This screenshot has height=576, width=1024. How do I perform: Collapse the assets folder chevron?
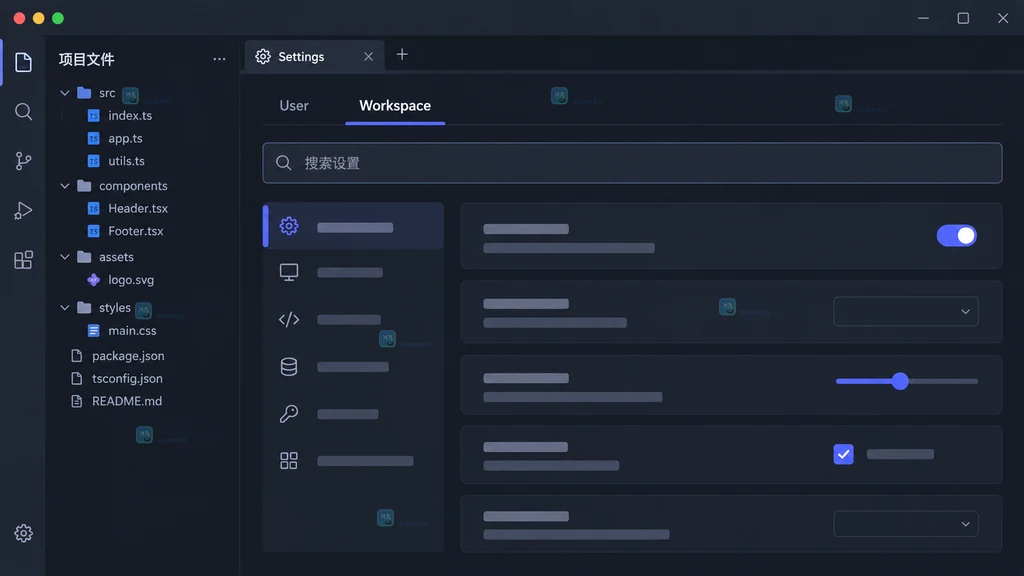coord(65,257)
